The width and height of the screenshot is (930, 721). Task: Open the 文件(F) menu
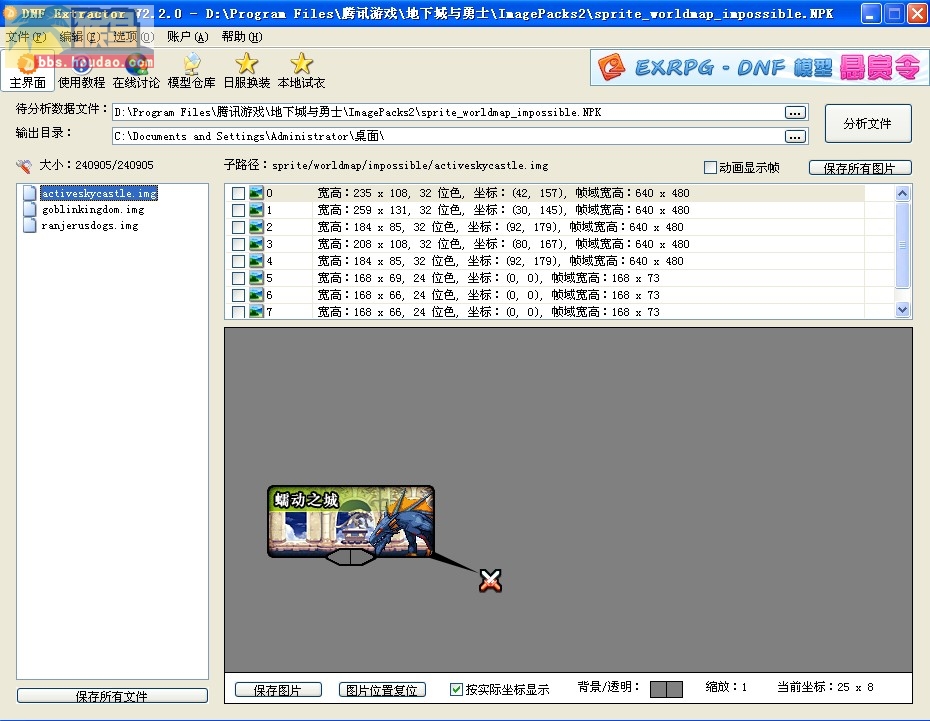(26, 37)
